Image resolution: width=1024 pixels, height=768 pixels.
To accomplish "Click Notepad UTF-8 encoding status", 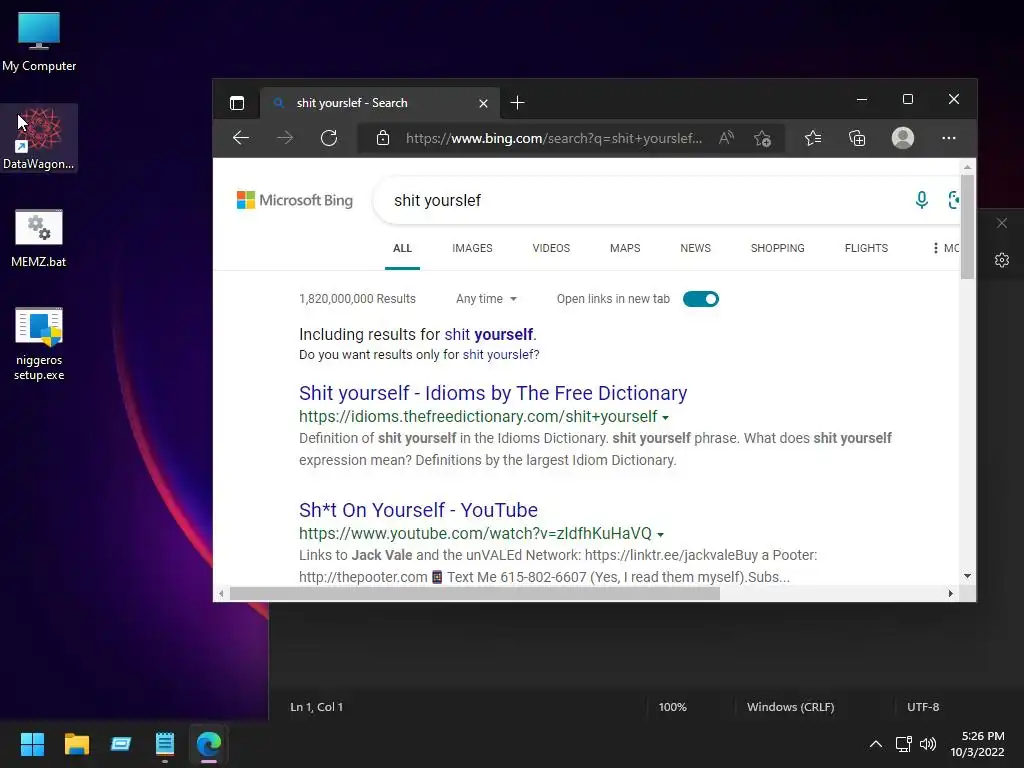I will tap(923, 707).
